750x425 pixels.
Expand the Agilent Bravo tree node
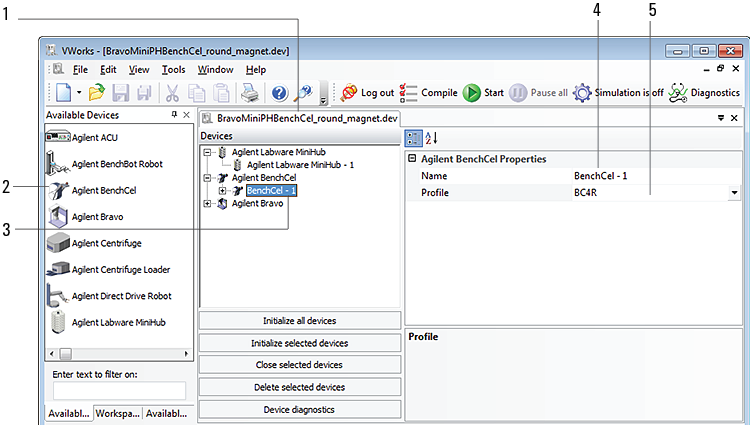(x=208, y=204)
